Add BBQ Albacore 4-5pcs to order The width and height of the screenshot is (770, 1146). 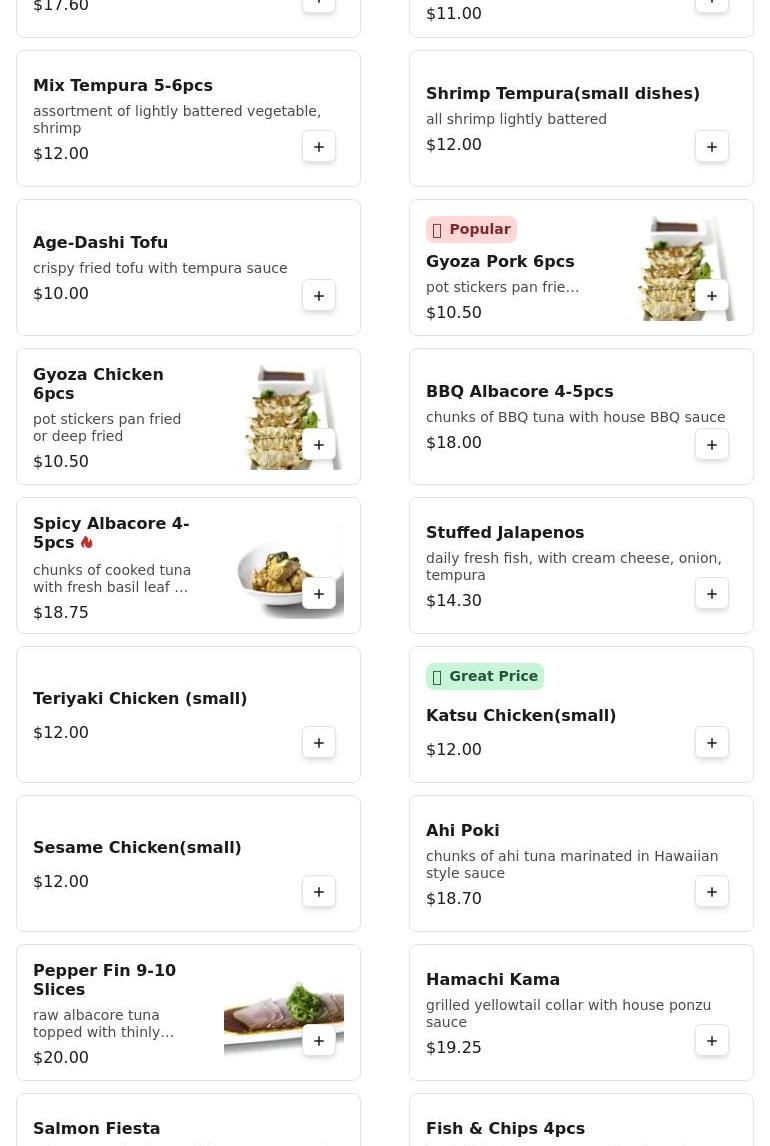point(712,445)
